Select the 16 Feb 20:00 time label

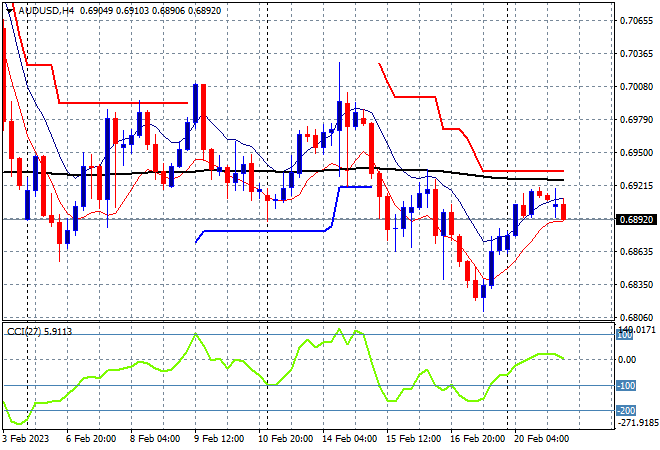[x=477, y=439]
